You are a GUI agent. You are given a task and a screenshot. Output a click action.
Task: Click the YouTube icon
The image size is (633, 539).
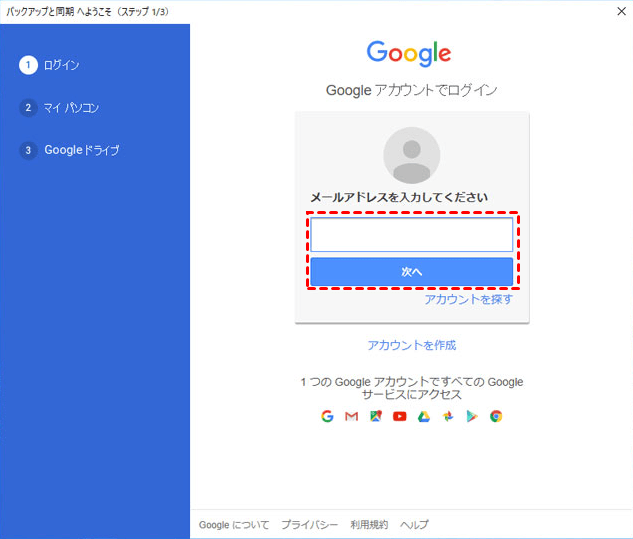[x=400, y=416]
